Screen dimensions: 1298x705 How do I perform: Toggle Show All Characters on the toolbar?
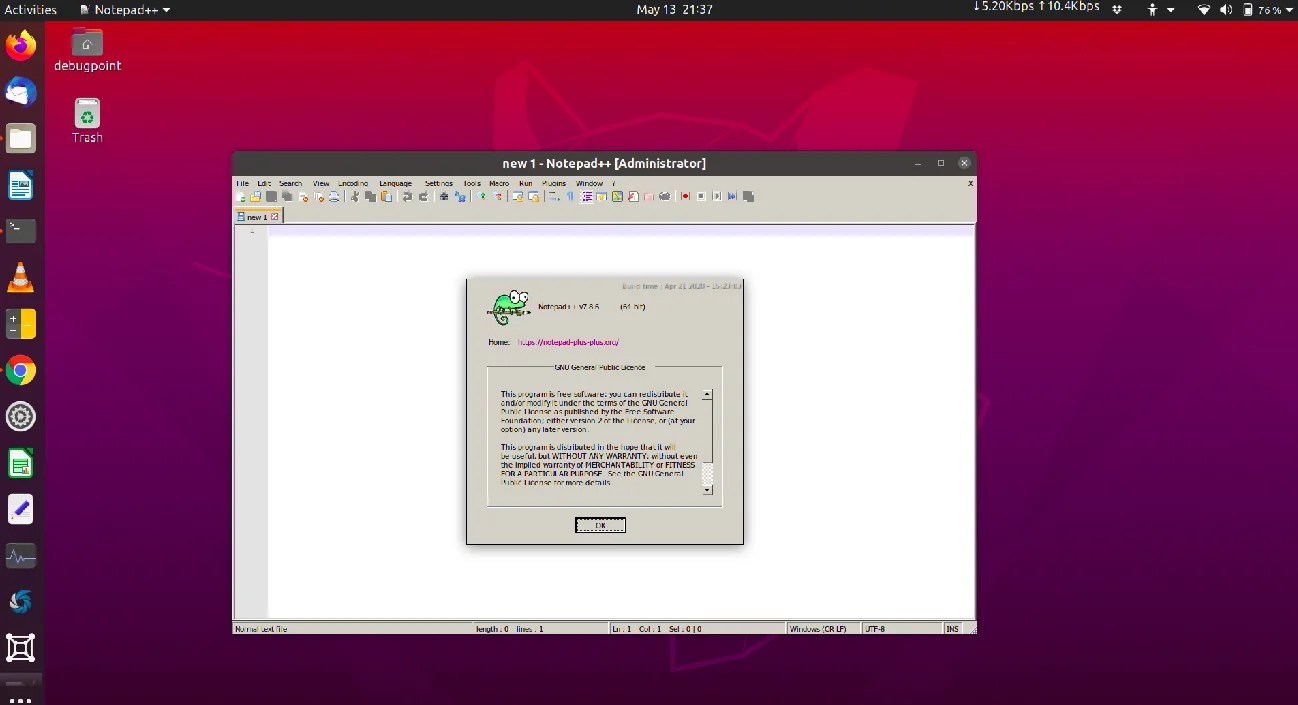pyautogui.click(x=570, y=196)
